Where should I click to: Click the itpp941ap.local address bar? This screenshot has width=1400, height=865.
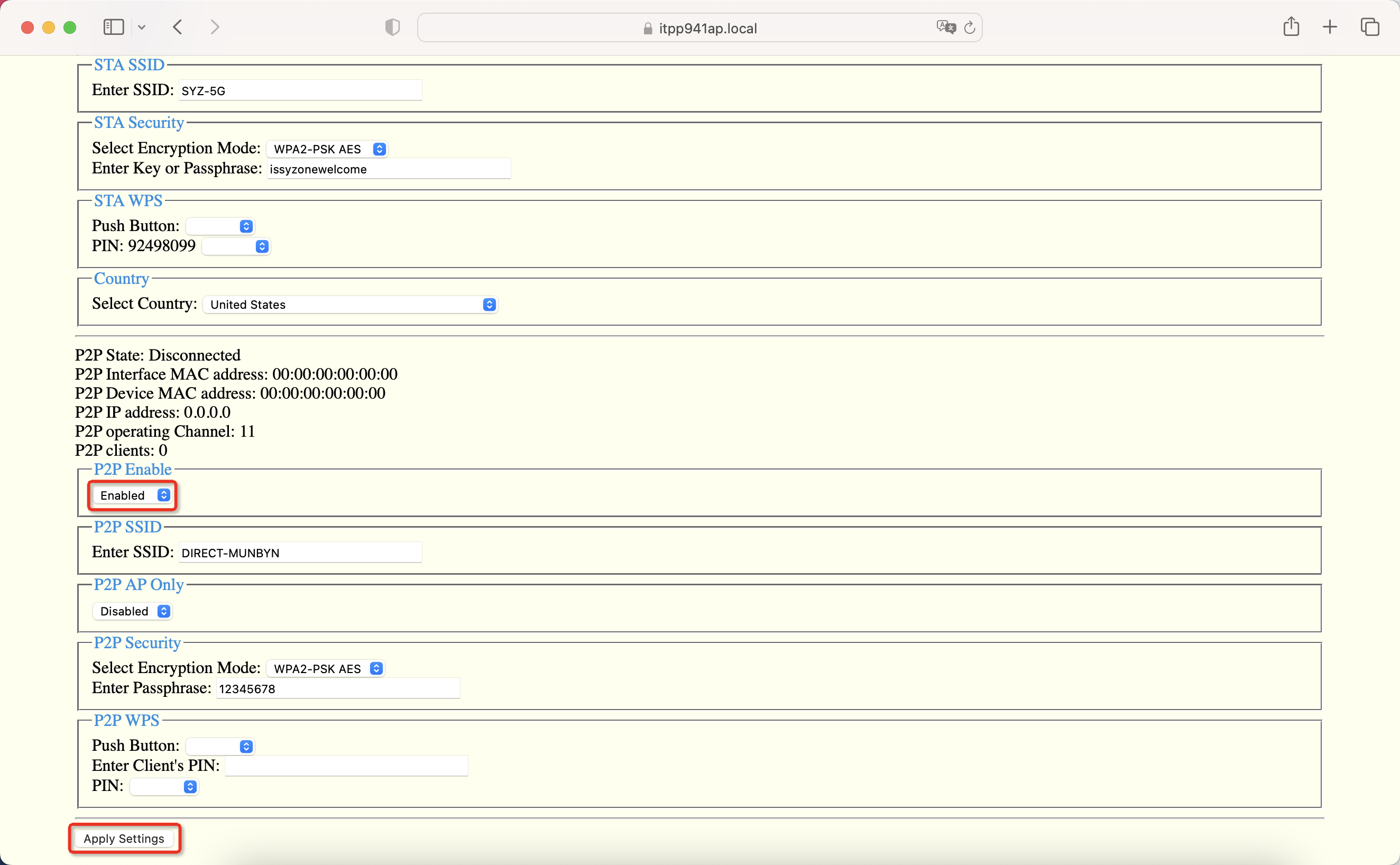point(699,28)
